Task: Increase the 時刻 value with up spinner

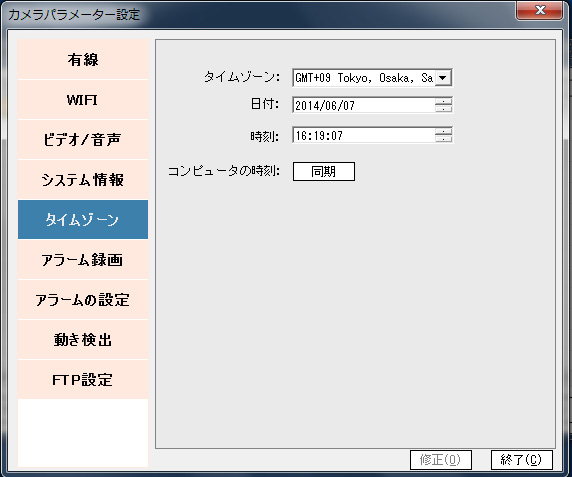Action: [444, 131]
